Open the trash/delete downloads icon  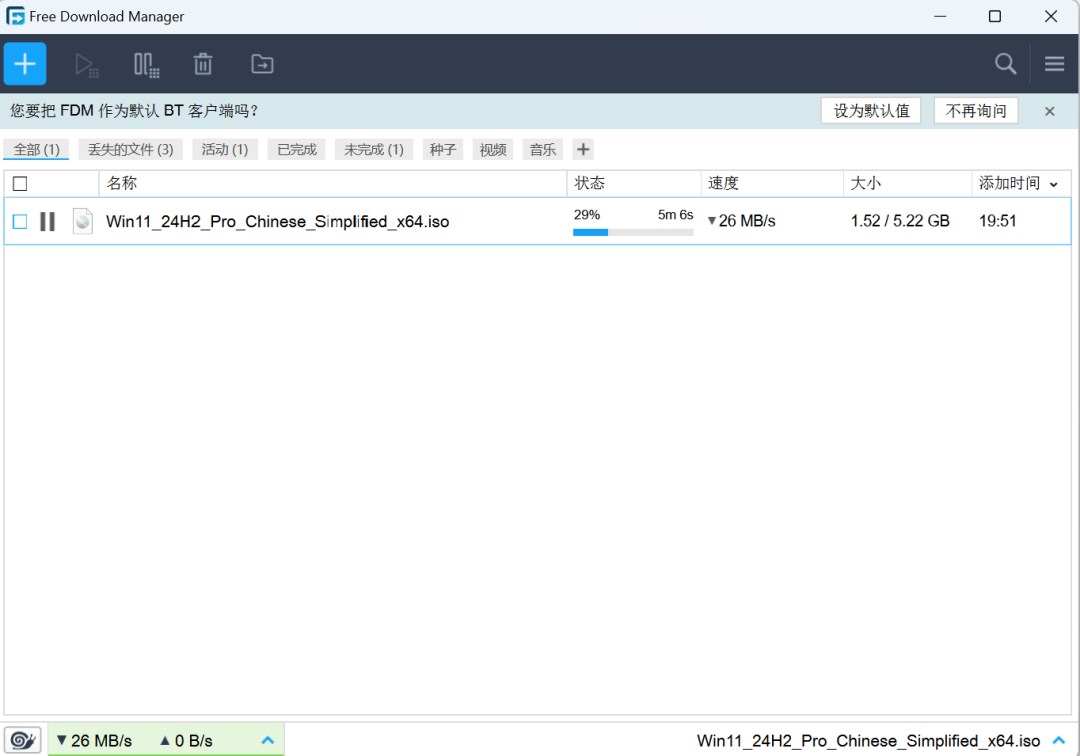coord(203,63)
